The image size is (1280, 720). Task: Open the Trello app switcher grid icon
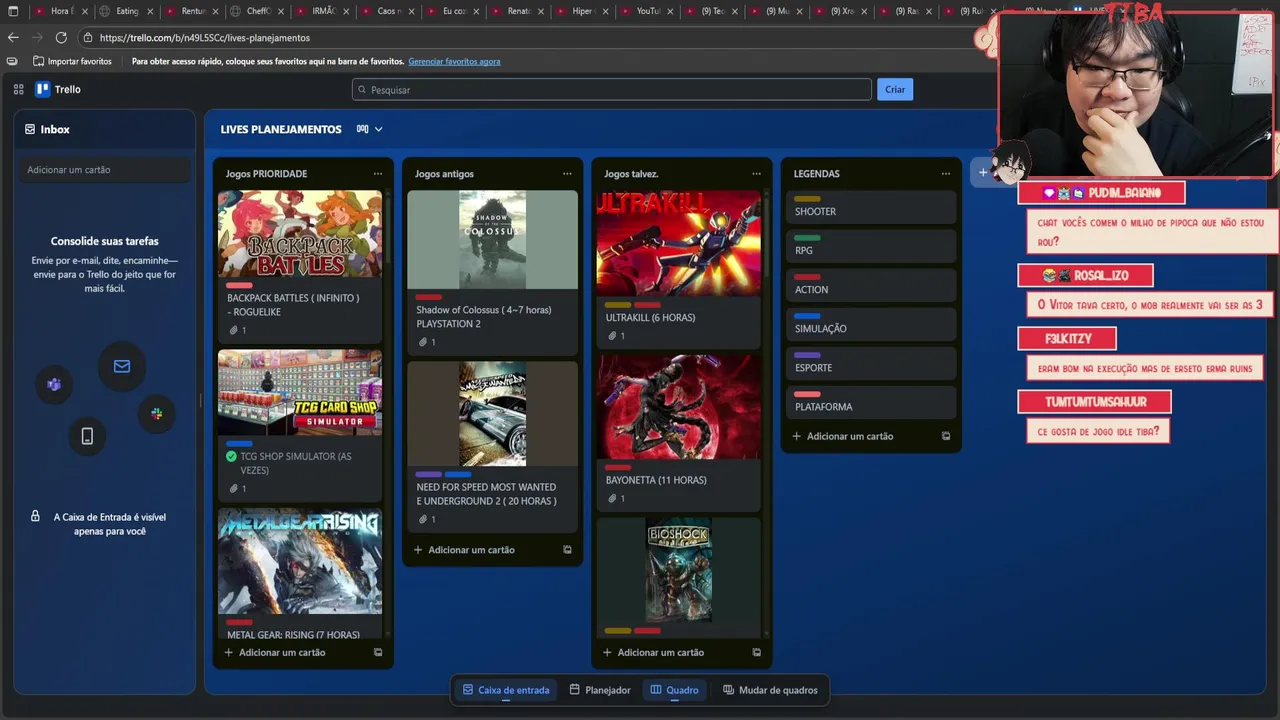pyautogui.click(x=18, y=89)
